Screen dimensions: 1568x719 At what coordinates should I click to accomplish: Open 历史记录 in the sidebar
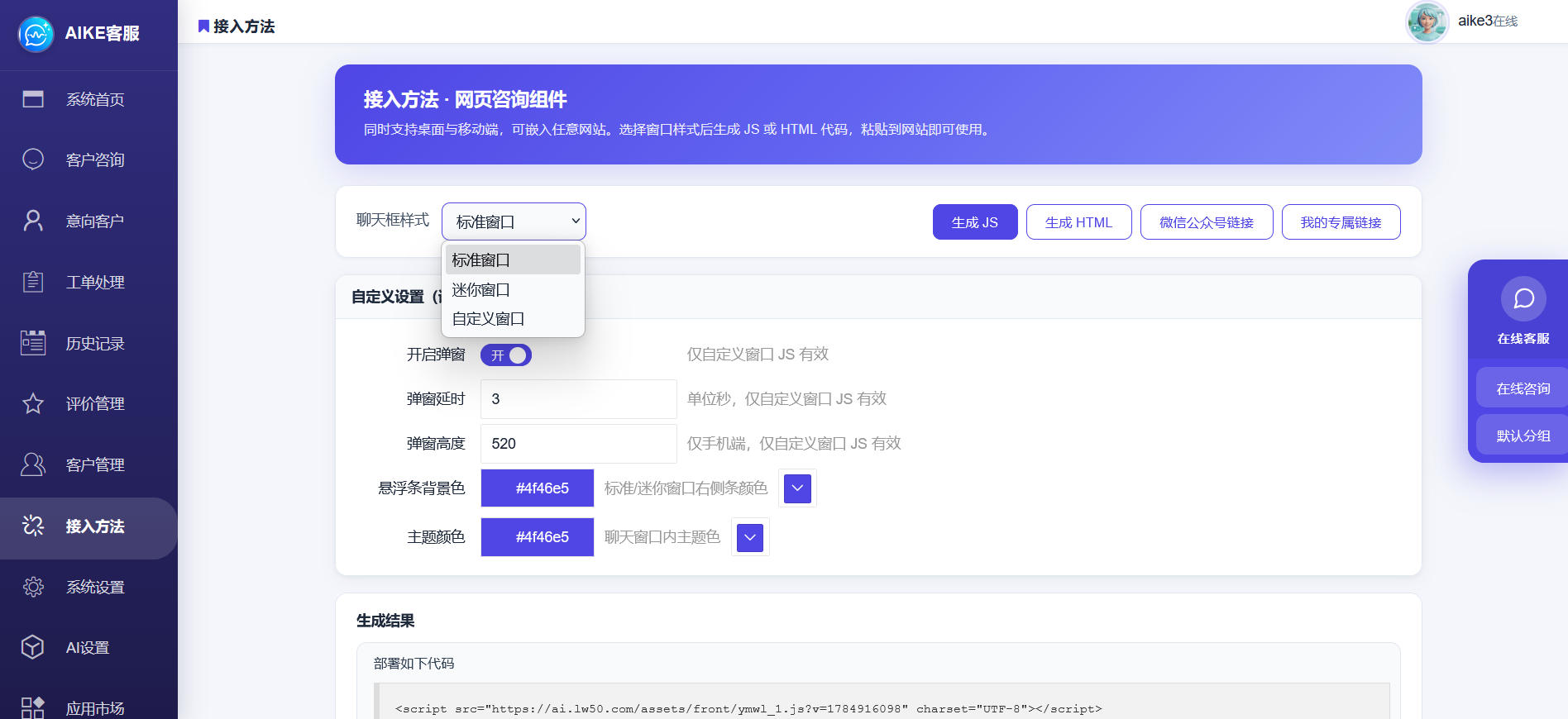[88, 343]
